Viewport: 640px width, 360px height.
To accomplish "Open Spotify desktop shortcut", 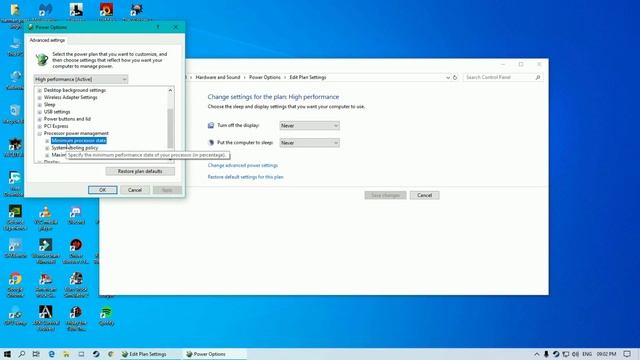I will coord(106,316).
